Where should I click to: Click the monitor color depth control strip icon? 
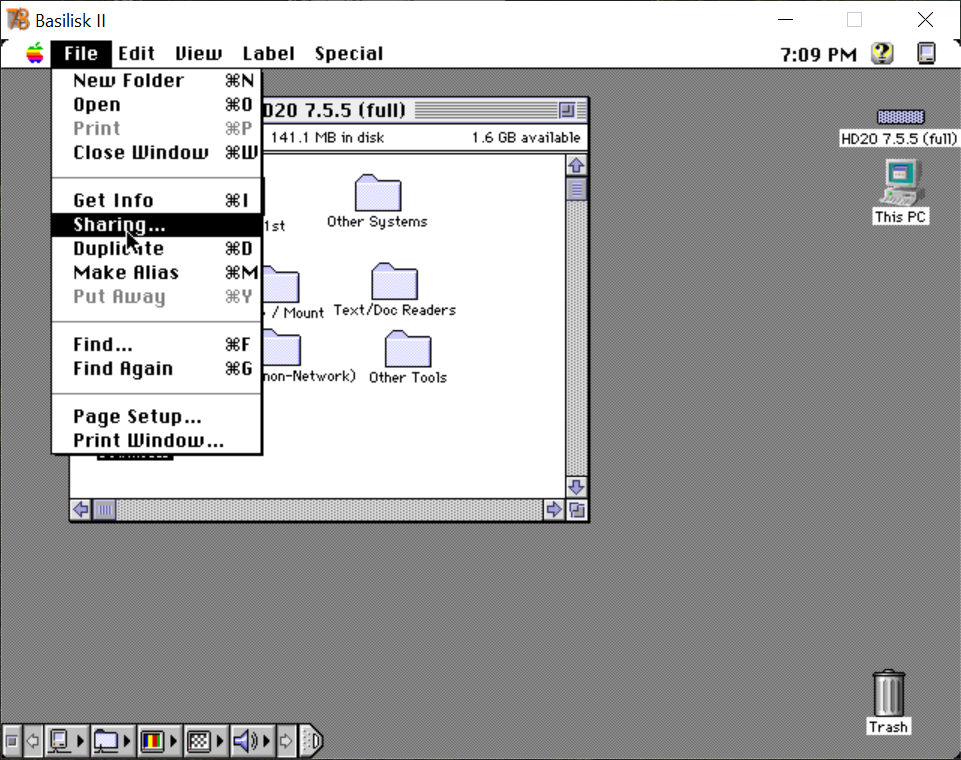pyautogui.click(x=152, y=741)
